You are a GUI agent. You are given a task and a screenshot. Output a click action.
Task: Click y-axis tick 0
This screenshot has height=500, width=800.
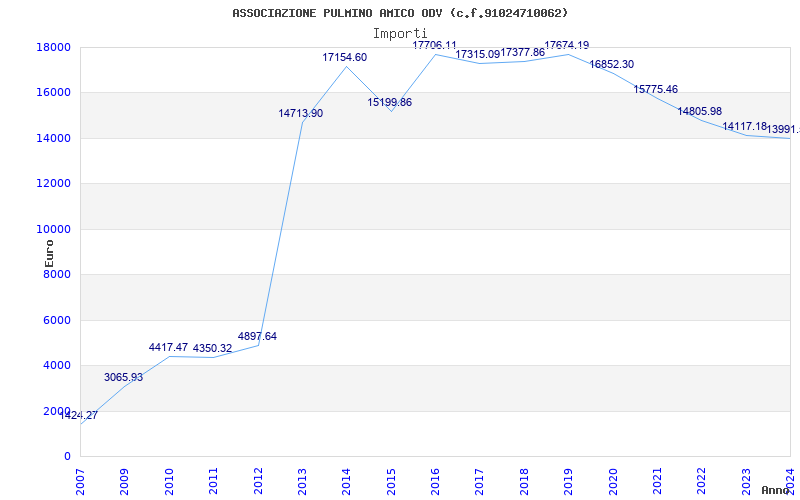point(67,457)
